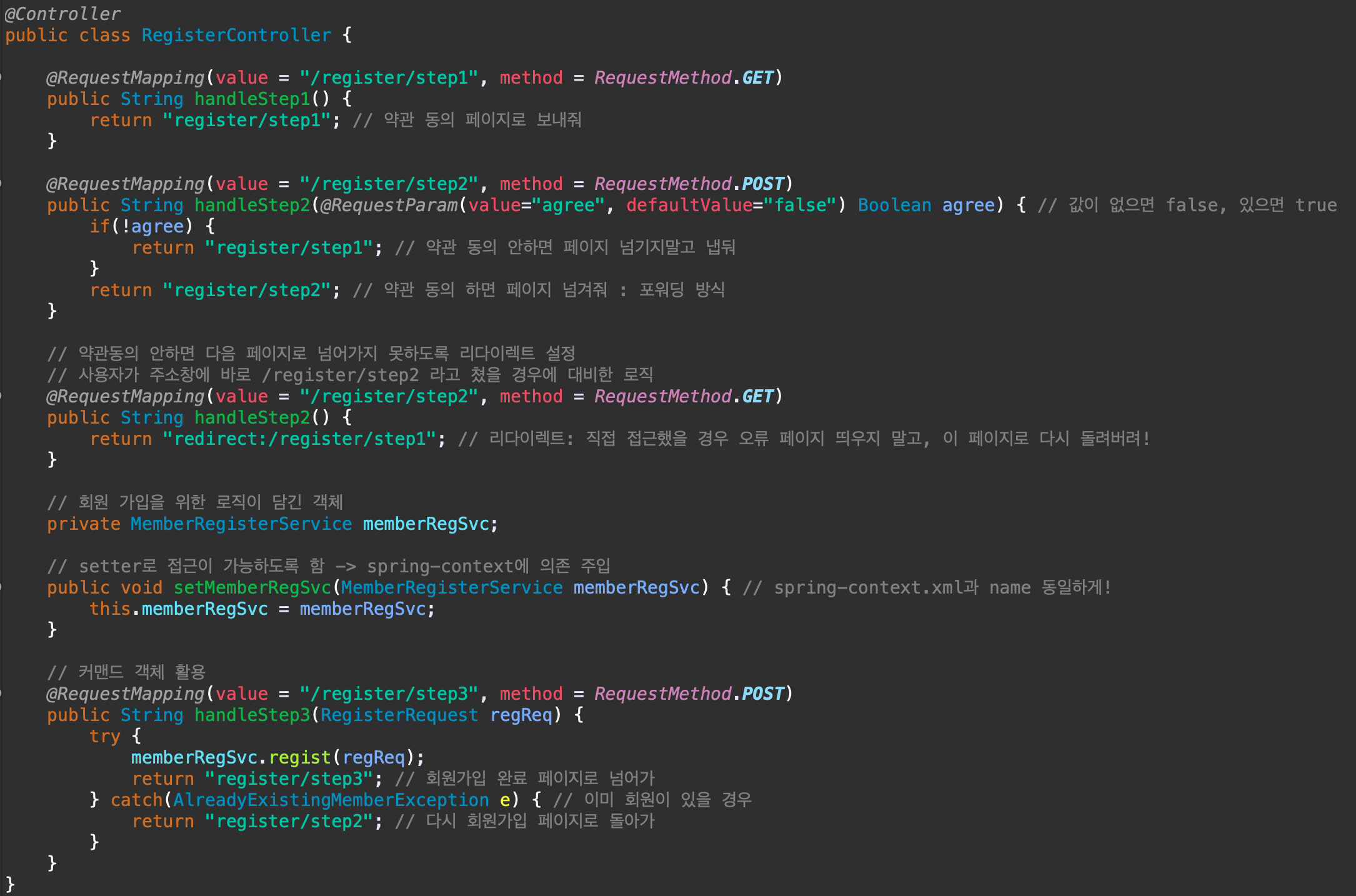Collapse fold marker beside step2 GET mapping
Screen dimensions: 1356x896
pos(1,396)
